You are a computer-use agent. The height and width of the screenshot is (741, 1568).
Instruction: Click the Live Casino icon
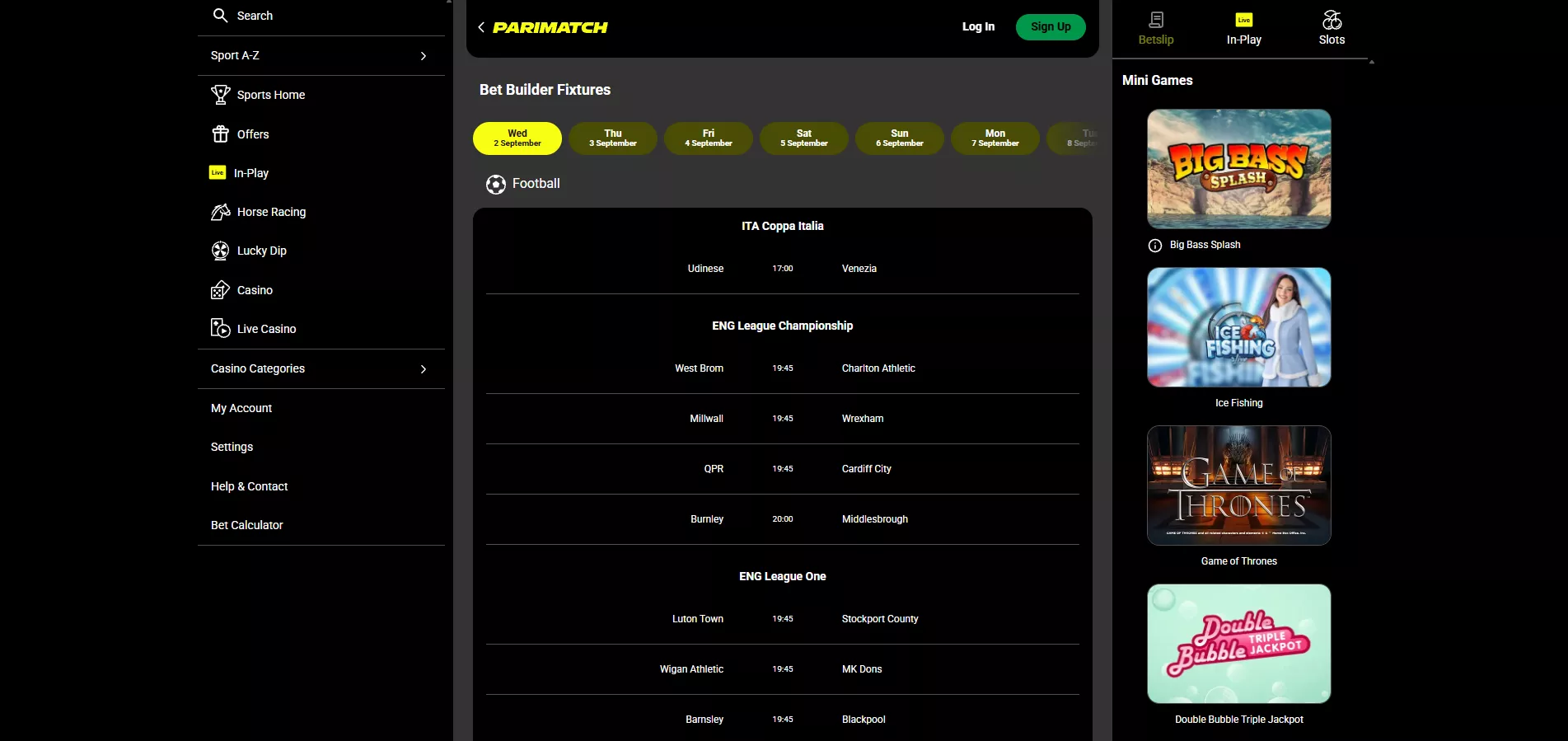[220, 328]
